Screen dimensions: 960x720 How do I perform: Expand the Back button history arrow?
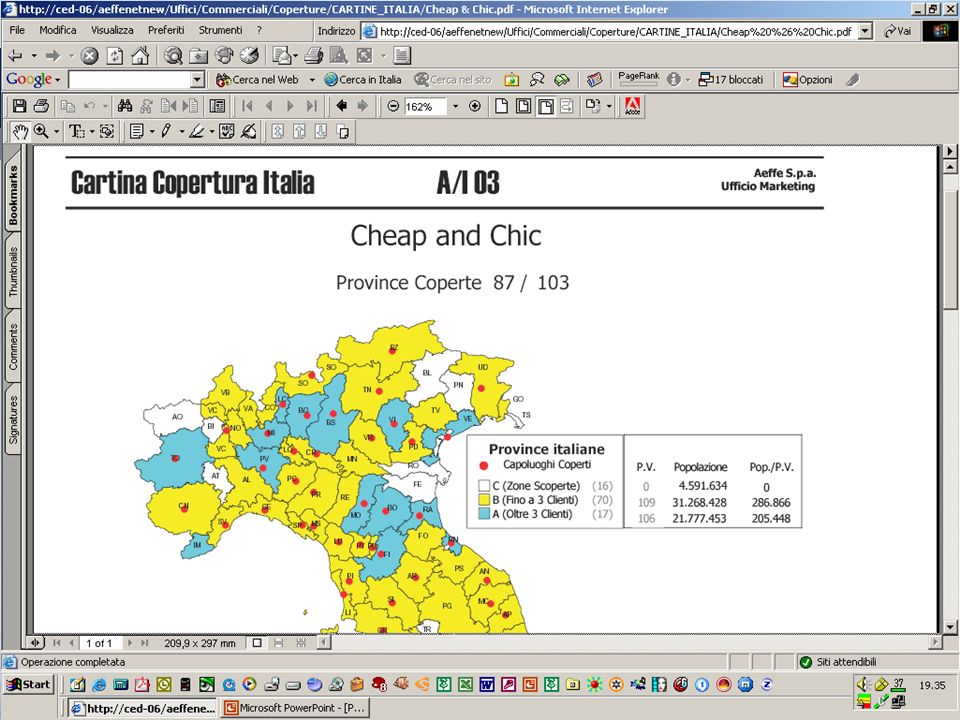point(34,56)
